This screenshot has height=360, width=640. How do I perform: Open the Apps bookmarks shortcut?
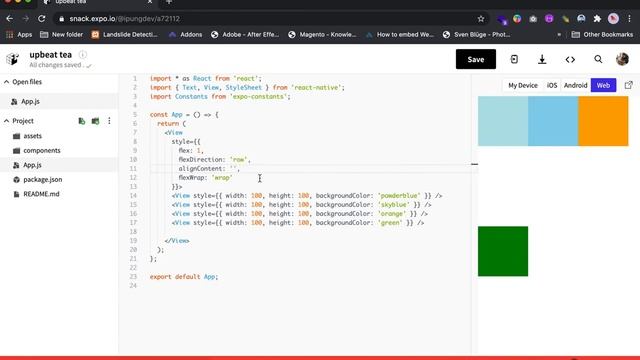click(x=19, y=35)
